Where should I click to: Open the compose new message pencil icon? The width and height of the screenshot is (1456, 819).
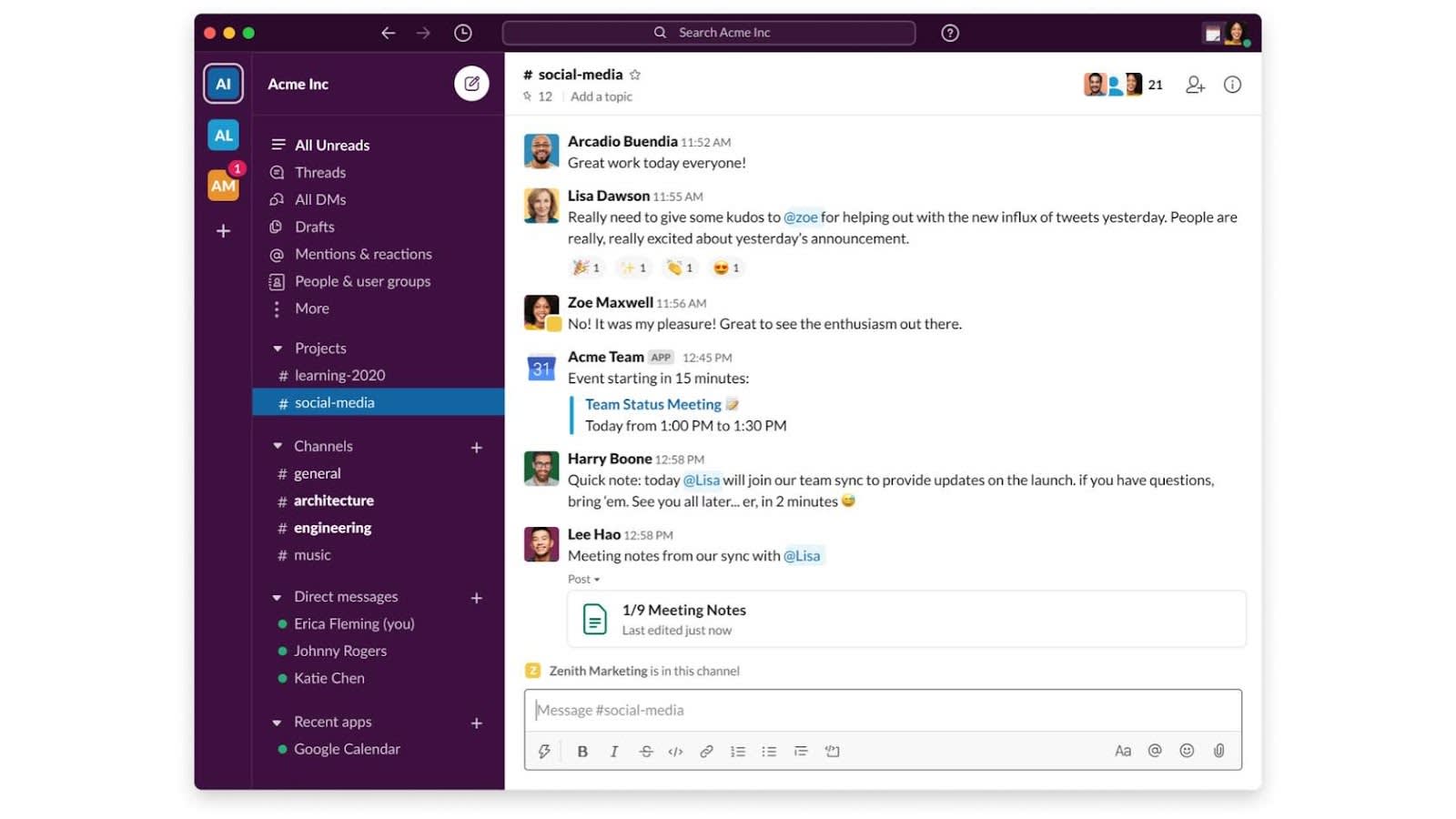point(472,84)
